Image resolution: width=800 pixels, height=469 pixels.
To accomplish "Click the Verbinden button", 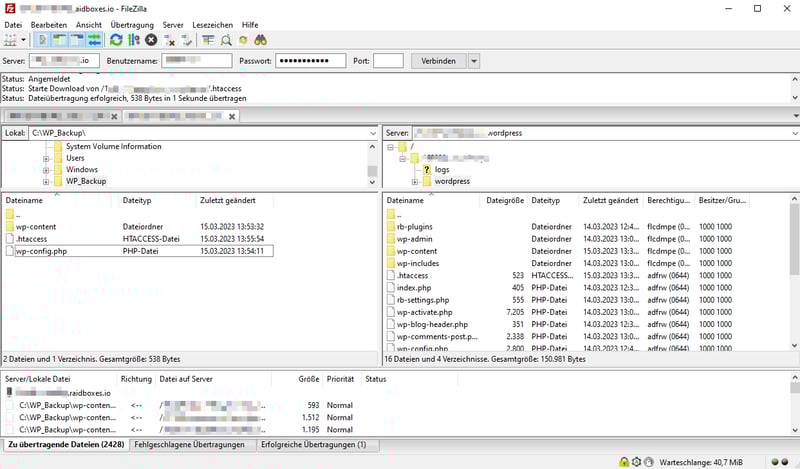I will pos(438,61).
